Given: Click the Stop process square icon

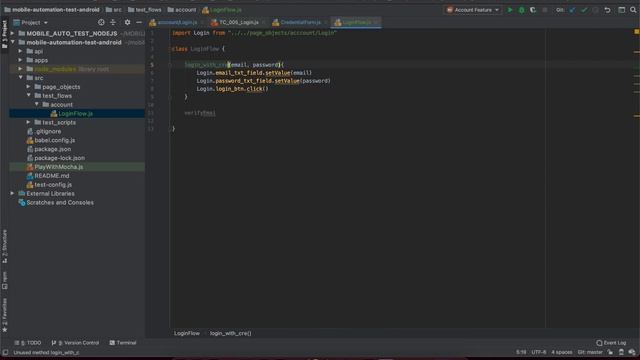Looking at the screenshot, I should click(544, 10).
